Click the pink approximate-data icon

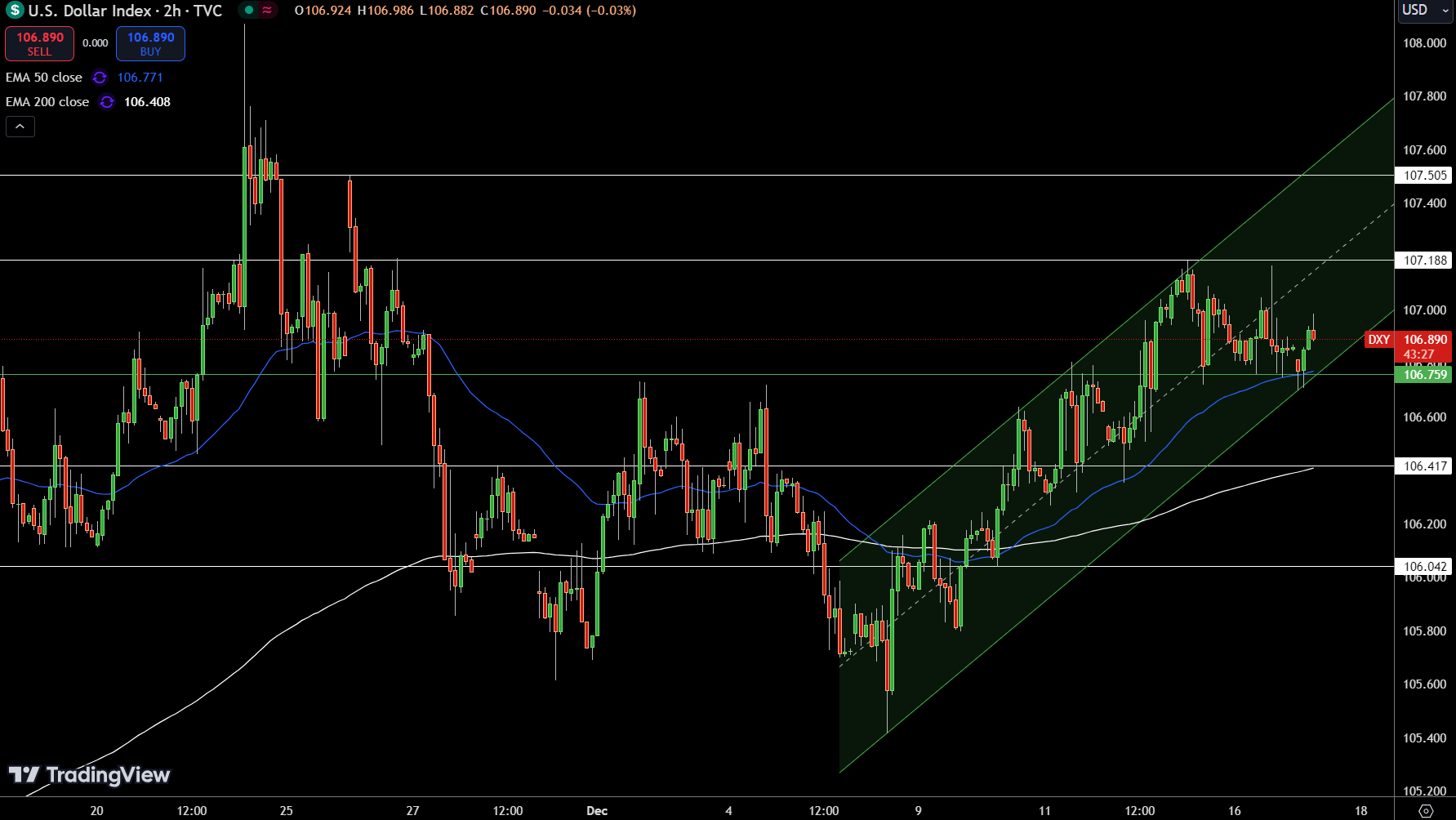(x=267, y=11)
